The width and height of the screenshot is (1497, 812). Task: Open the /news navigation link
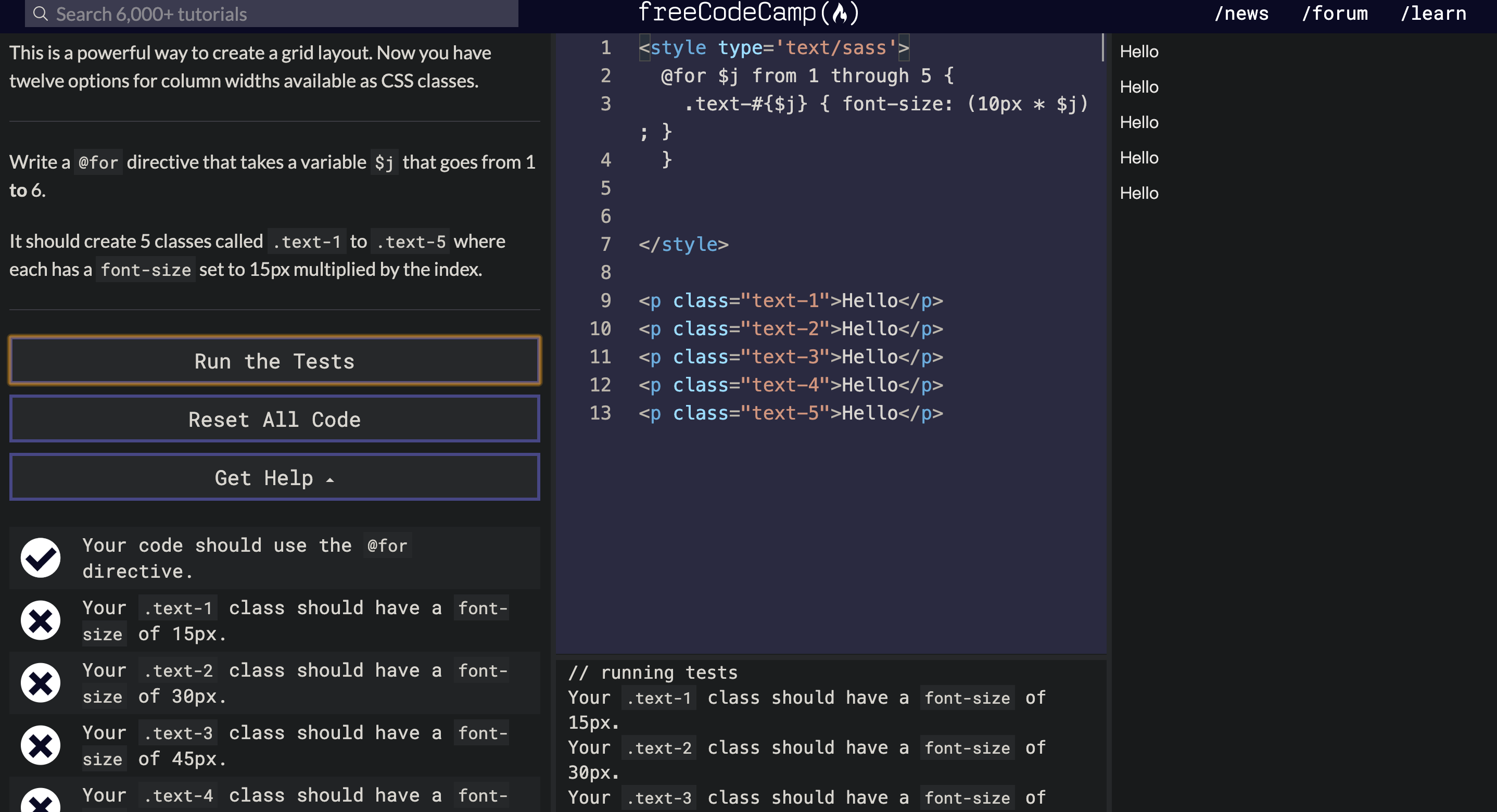click(1241, 14)
